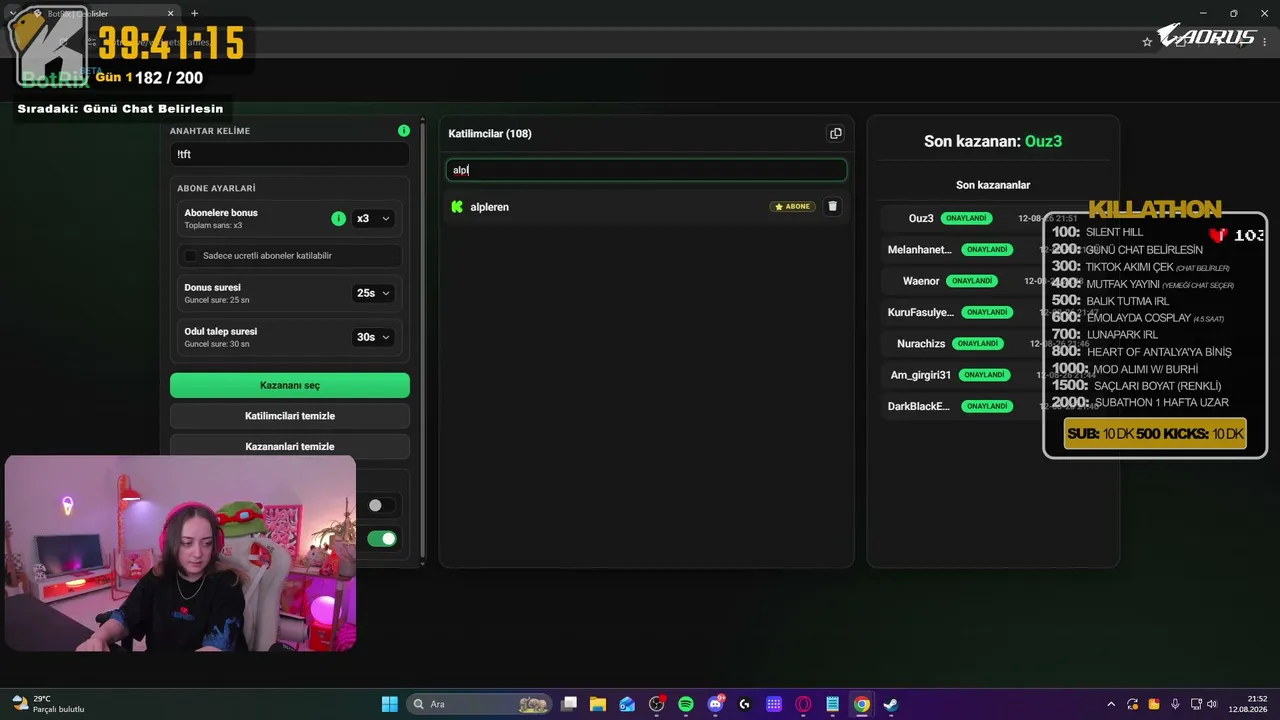Click the Kick logo next to alpleren

pyautogui.click(x=457, y=207)
